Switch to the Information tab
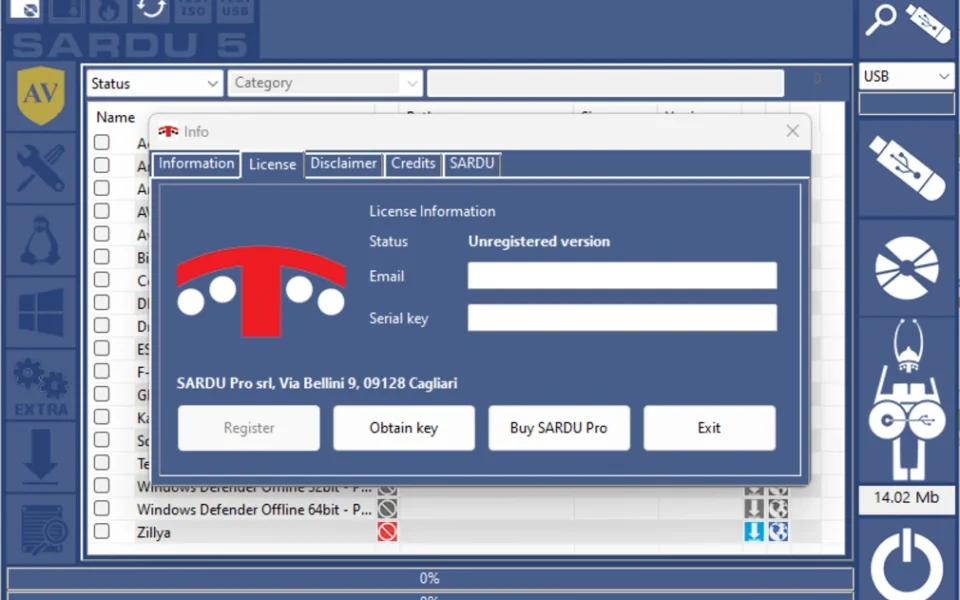Viewport: 960px width, 600px height. click(196, 163)
